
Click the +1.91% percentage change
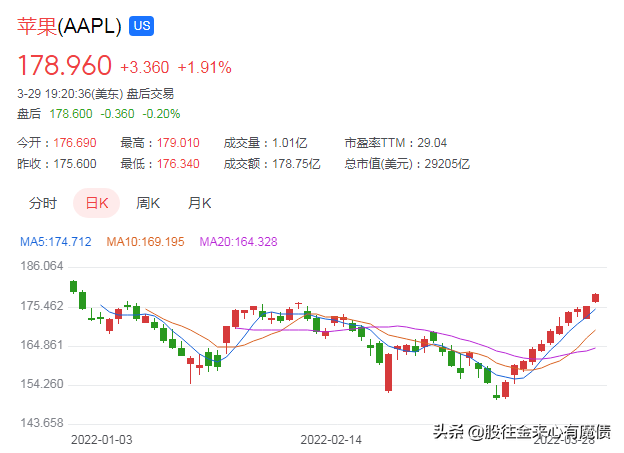point(205,67)
